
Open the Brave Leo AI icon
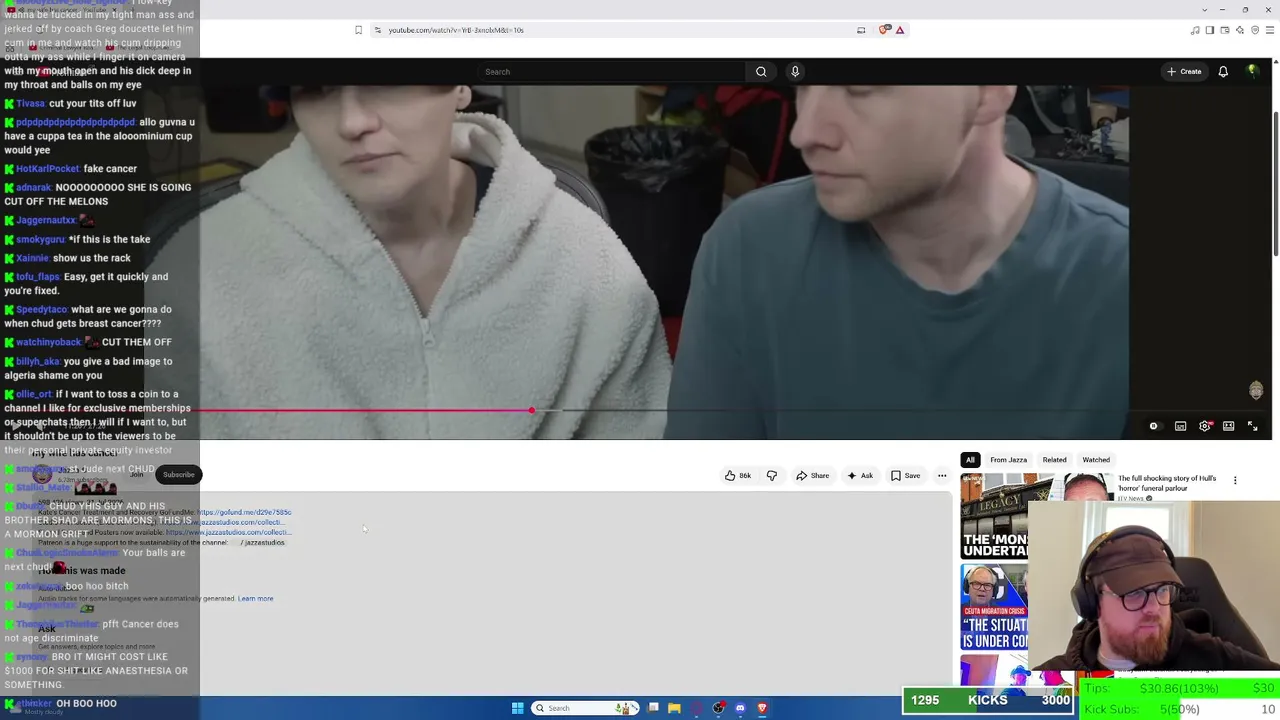1240,30
